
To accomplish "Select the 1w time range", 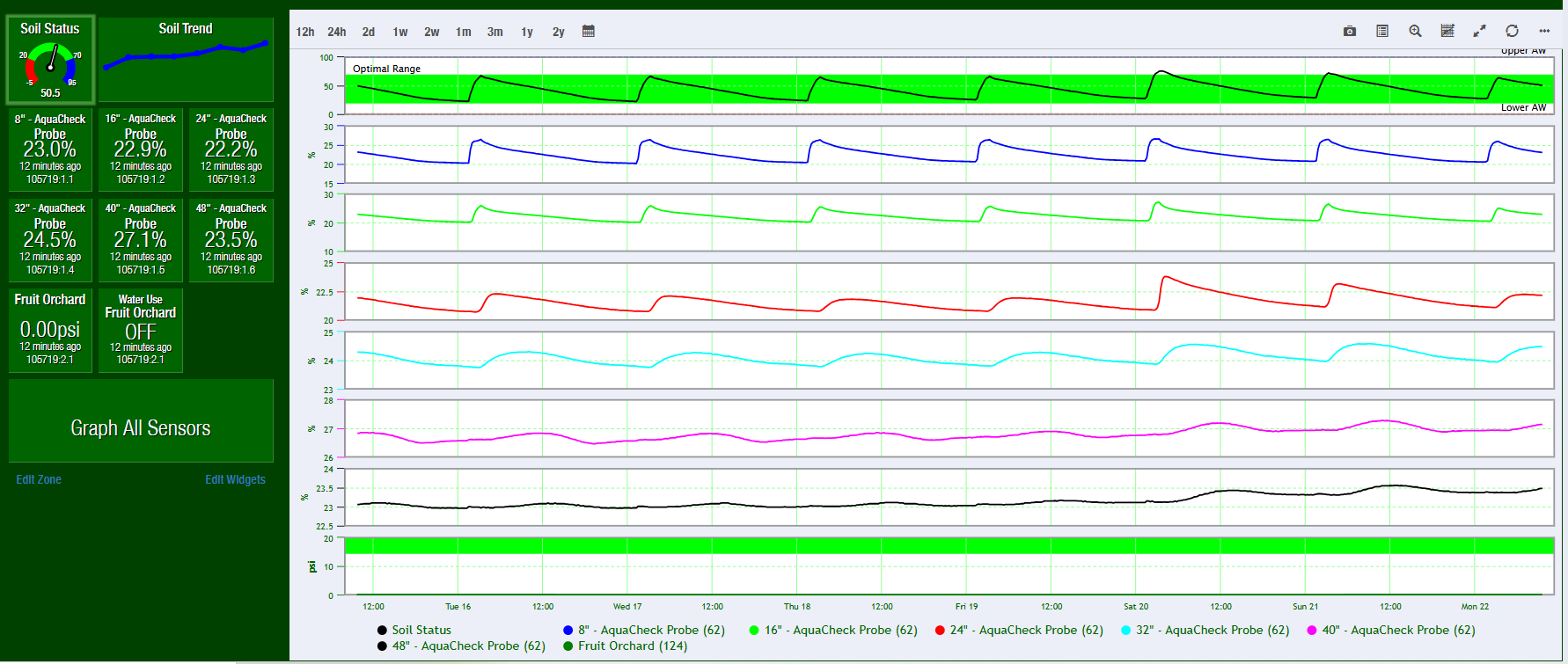I will [400, 32].
